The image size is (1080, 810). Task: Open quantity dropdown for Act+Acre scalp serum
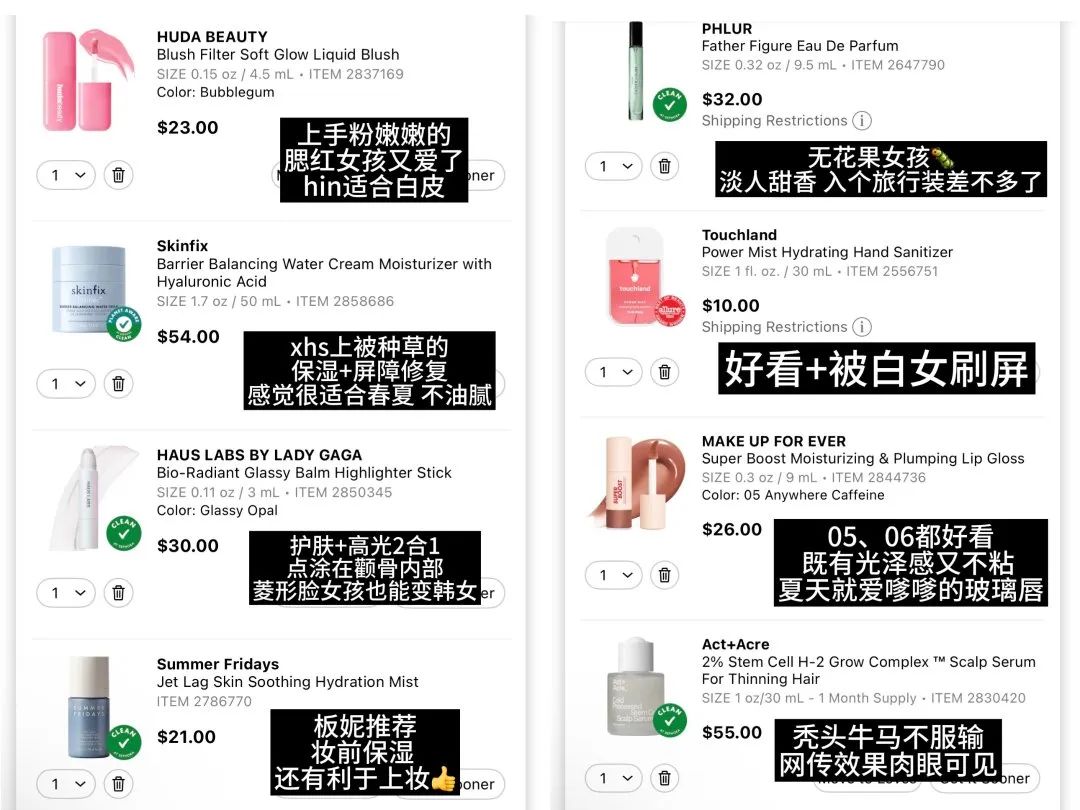[613, 778]
